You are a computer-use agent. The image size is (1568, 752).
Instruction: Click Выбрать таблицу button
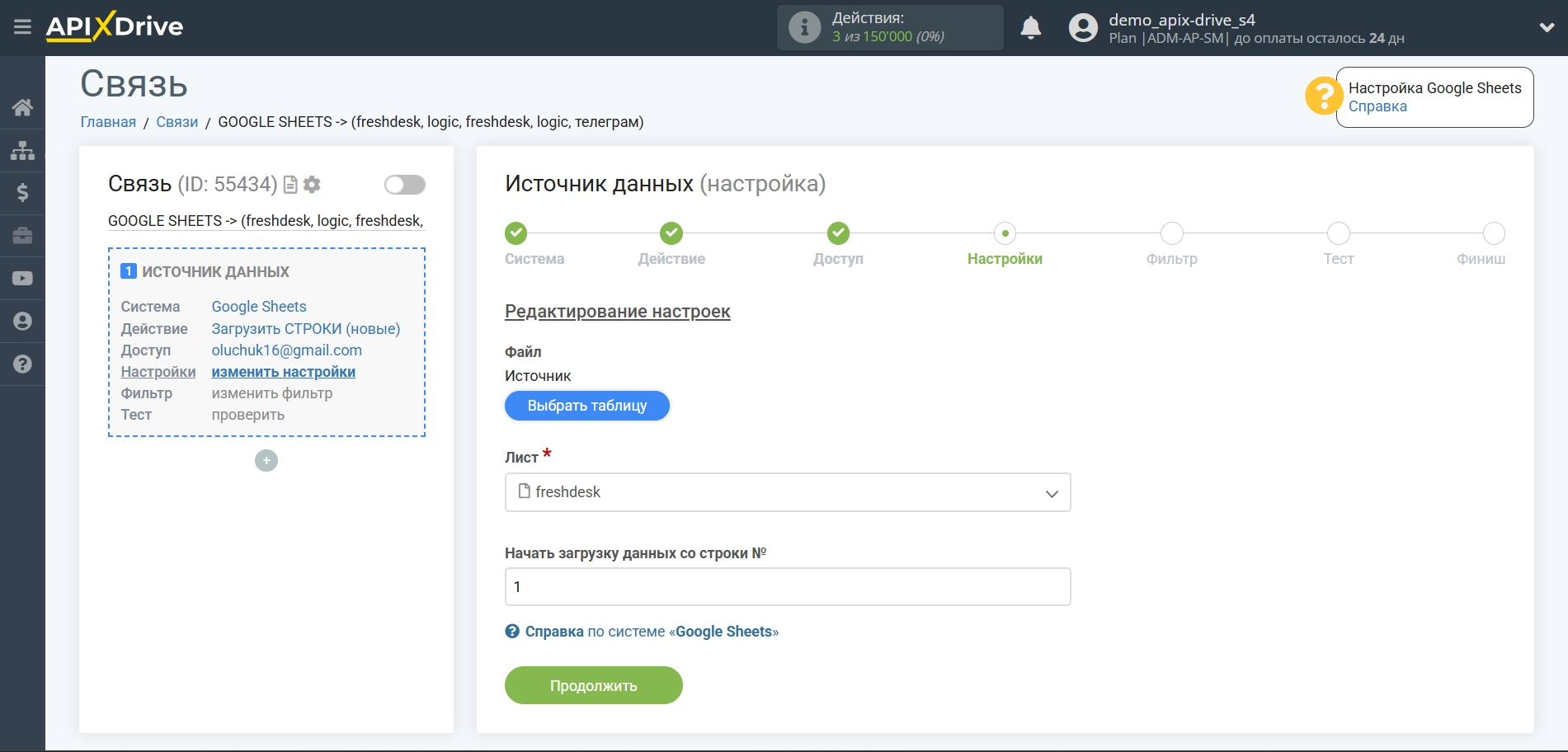pyautogui.click(x=587, y=406)
